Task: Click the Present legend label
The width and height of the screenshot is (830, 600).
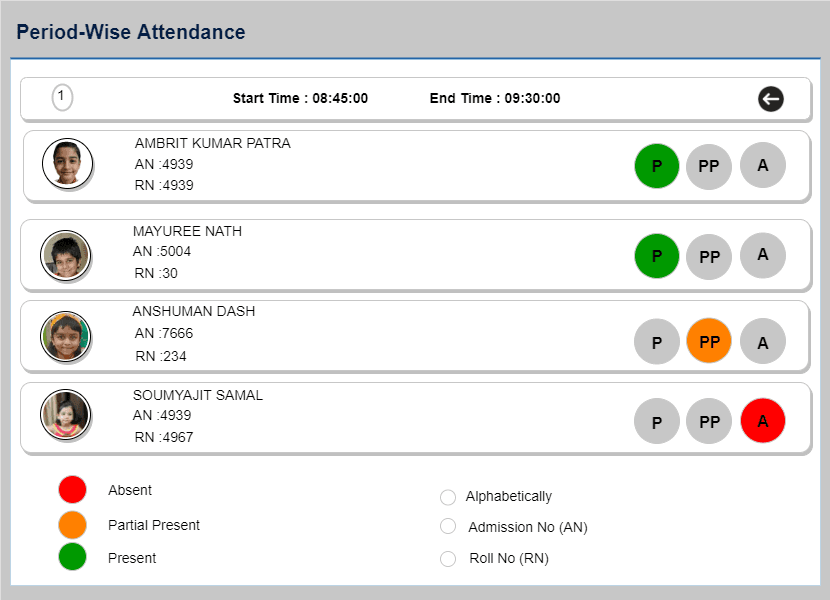Action: pos(132,558)
